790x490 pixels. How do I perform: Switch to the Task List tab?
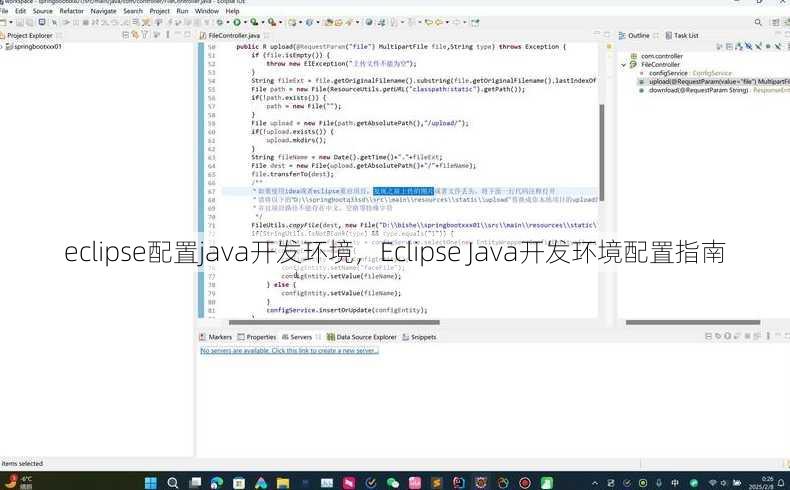682,35
